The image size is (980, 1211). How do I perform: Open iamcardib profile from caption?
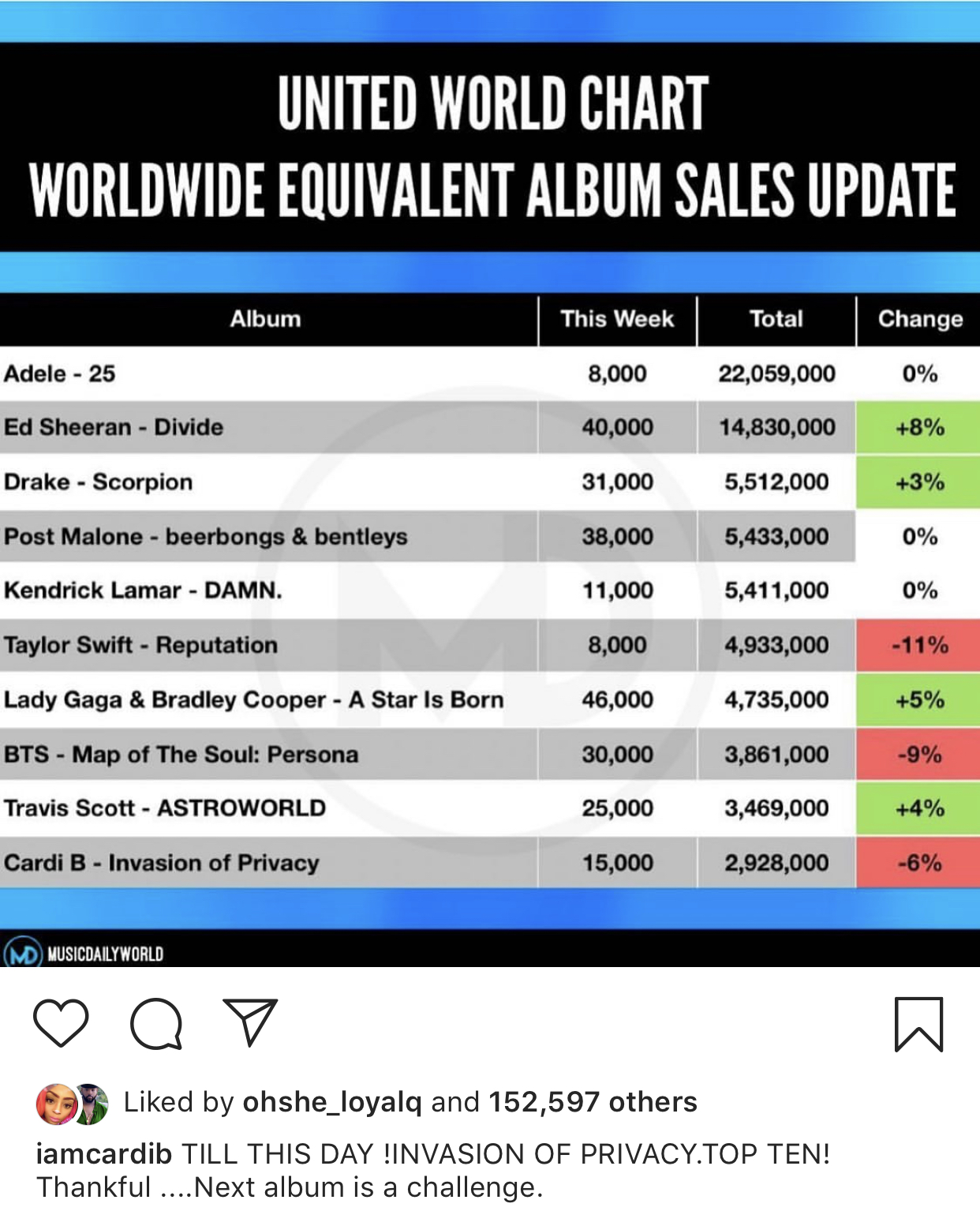point(104,1153)
